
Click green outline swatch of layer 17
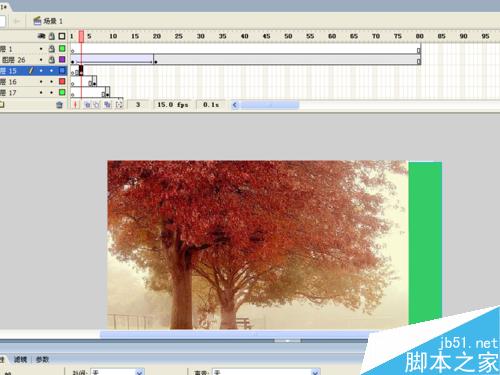point(62,92)
